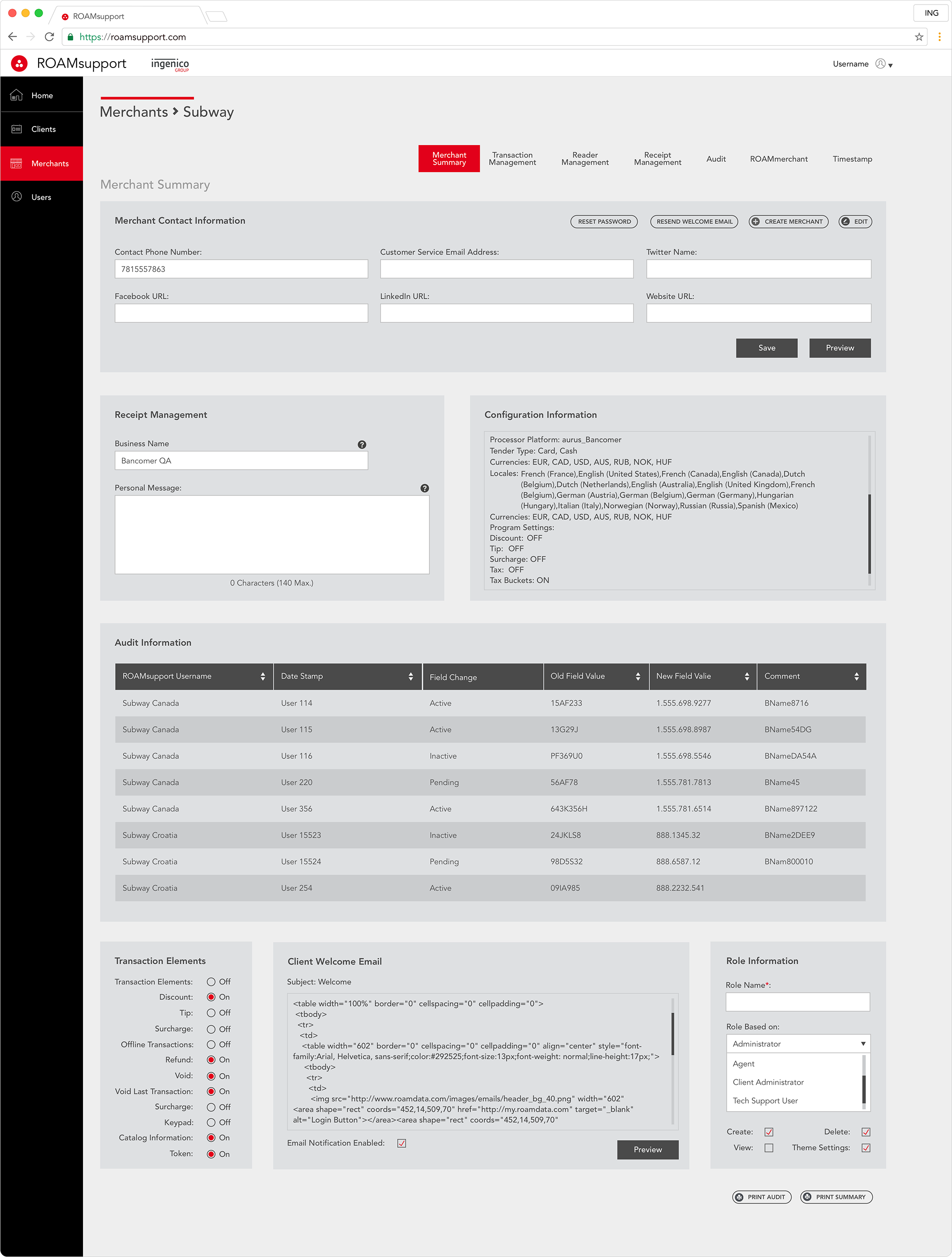Click Personal Message text area
This screenshot has width=952, height=1257.
tap(272, 535)
